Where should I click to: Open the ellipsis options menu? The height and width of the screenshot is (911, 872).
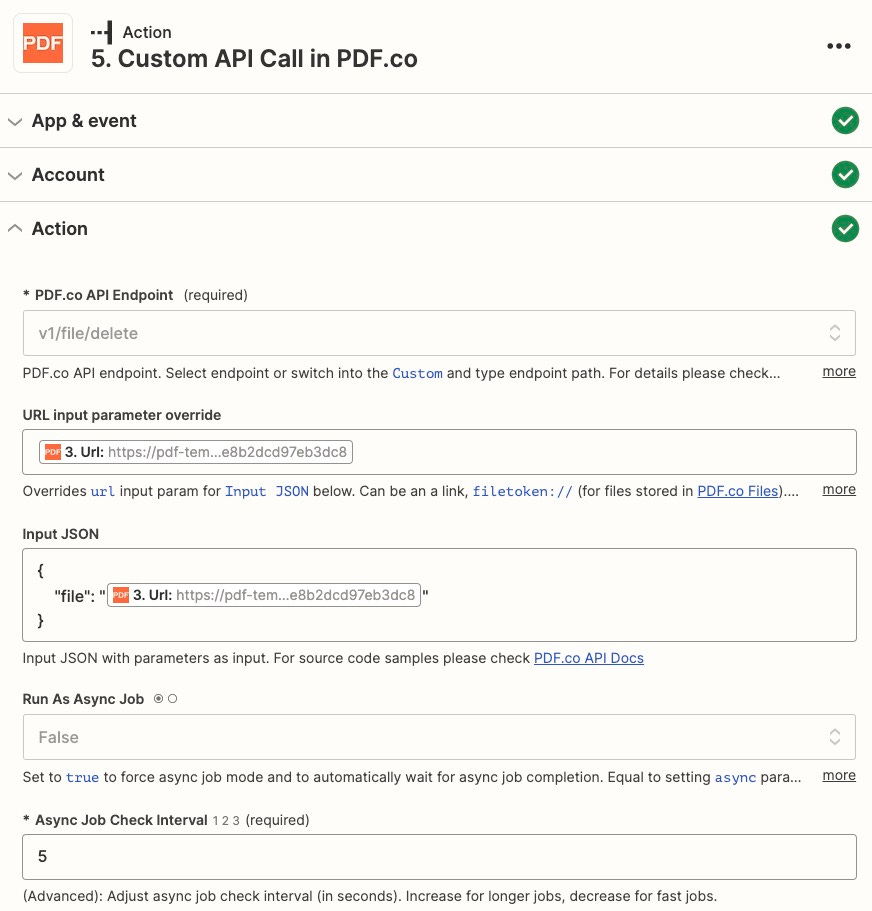839,44
